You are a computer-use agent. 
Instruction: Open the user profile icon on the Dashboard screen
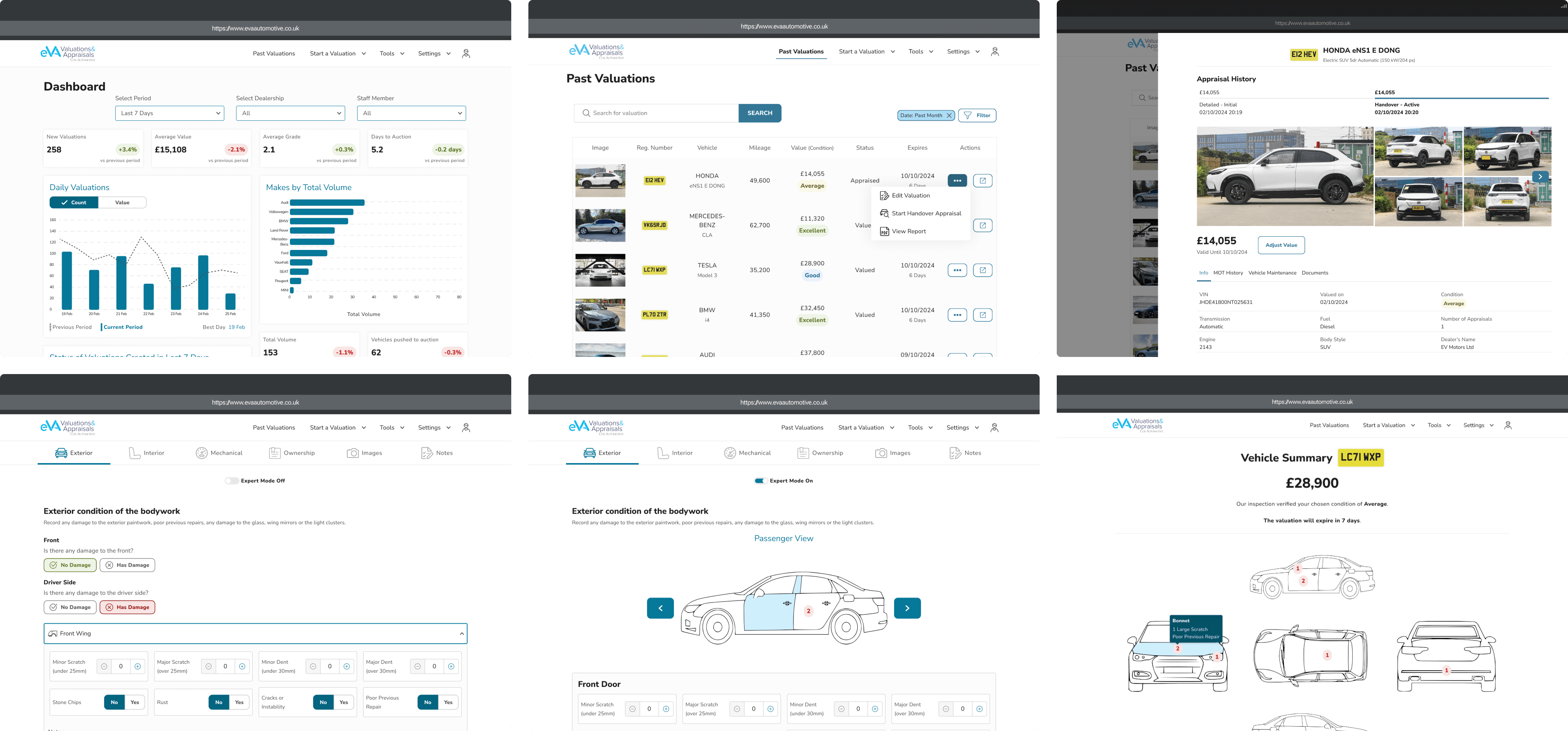466,53
